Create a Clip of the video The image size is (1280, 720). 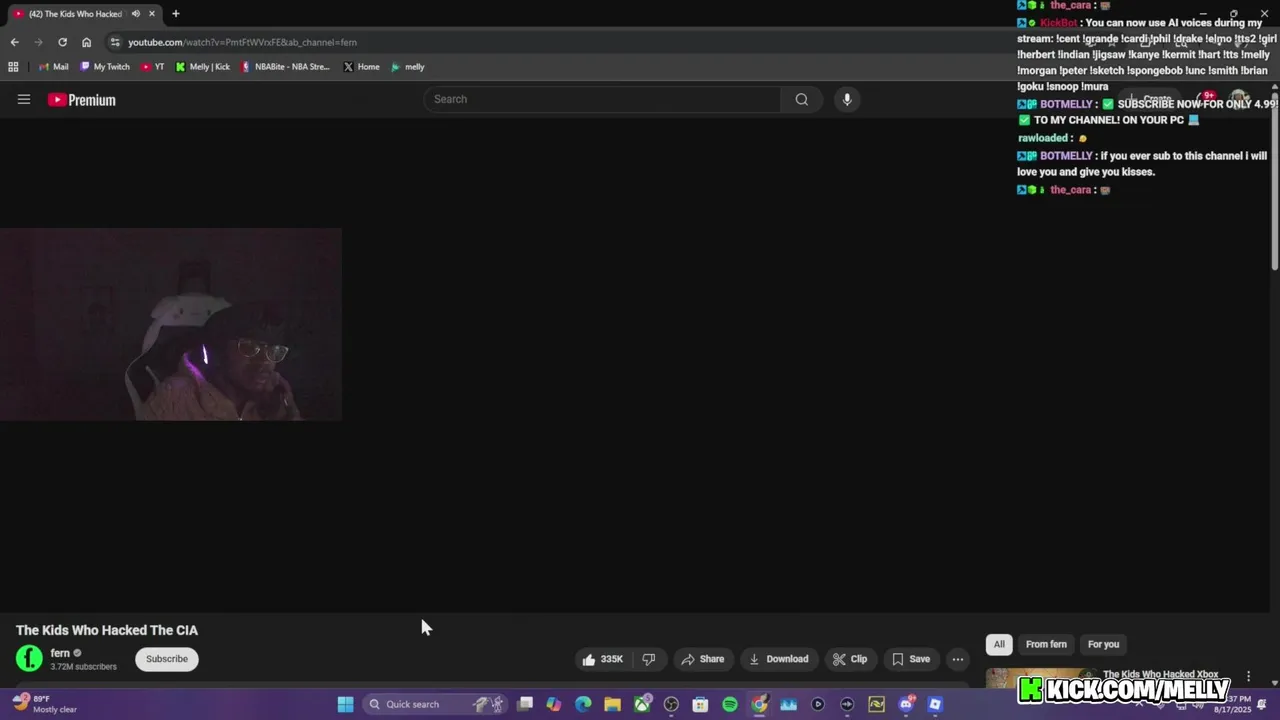point(849,659)
